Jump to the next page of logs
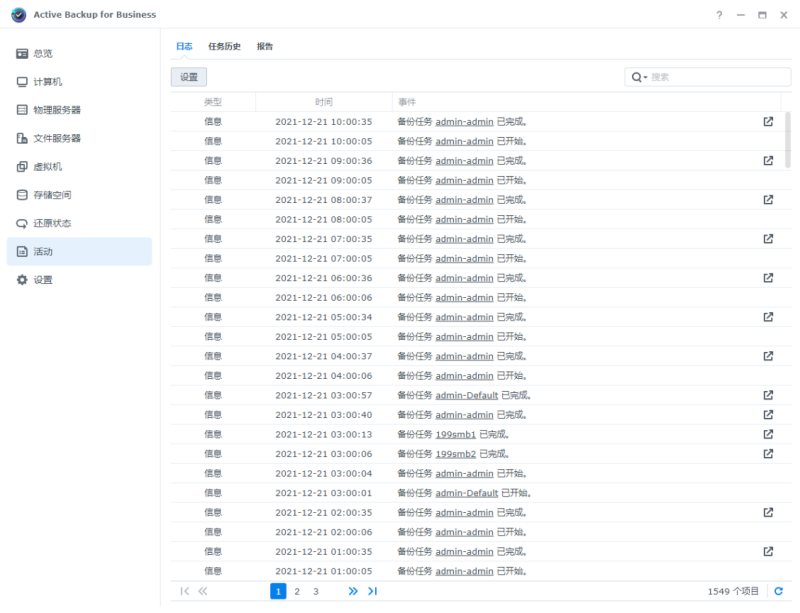800x613 pixels. click(x=353, y=591)
